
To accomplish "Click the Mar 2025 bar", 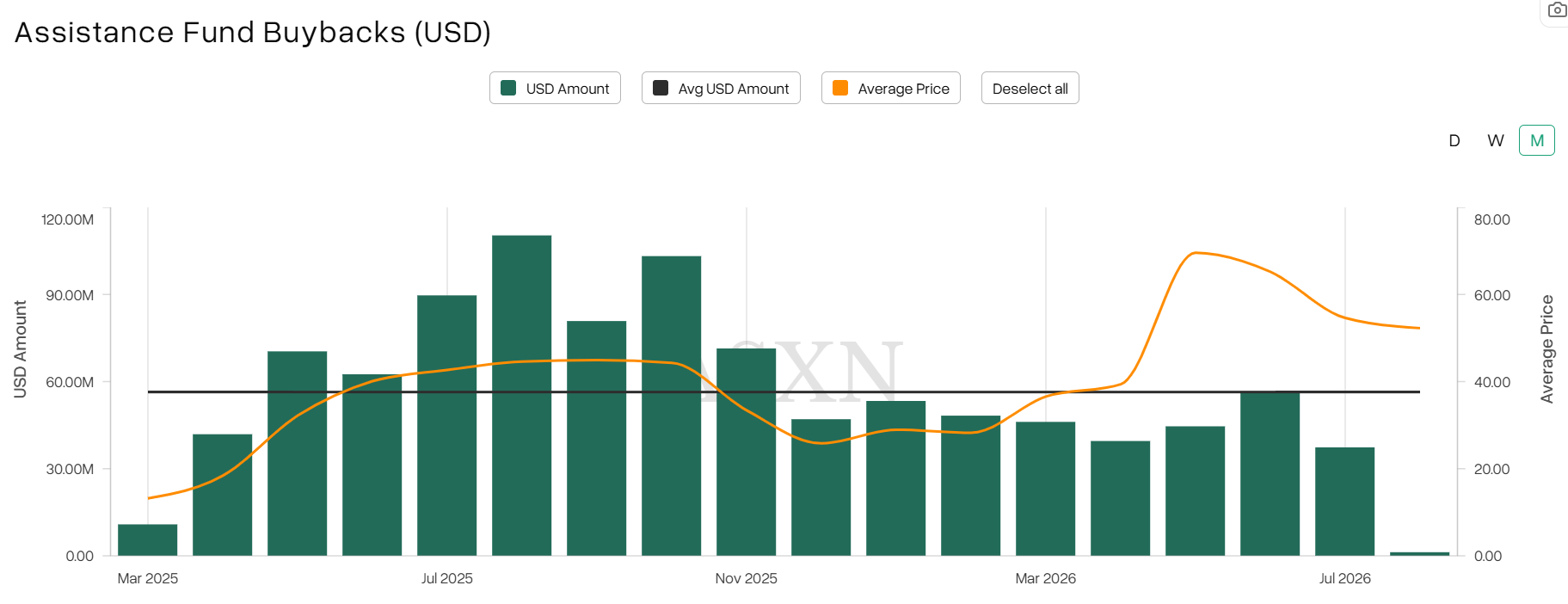I will [148, 539].
